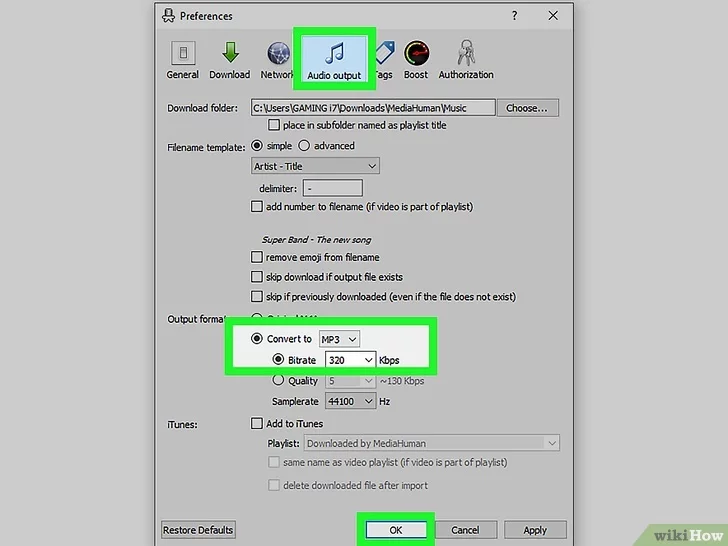Check remove emoji from filename
The image size is (728, 546).
(256, 257)
